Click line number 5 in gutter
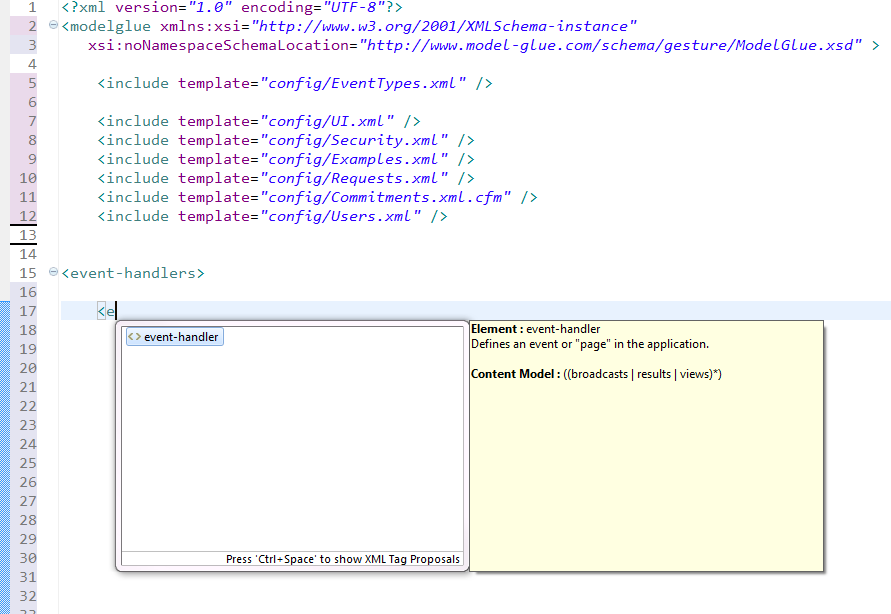The image size is (891, 614). 32,83
